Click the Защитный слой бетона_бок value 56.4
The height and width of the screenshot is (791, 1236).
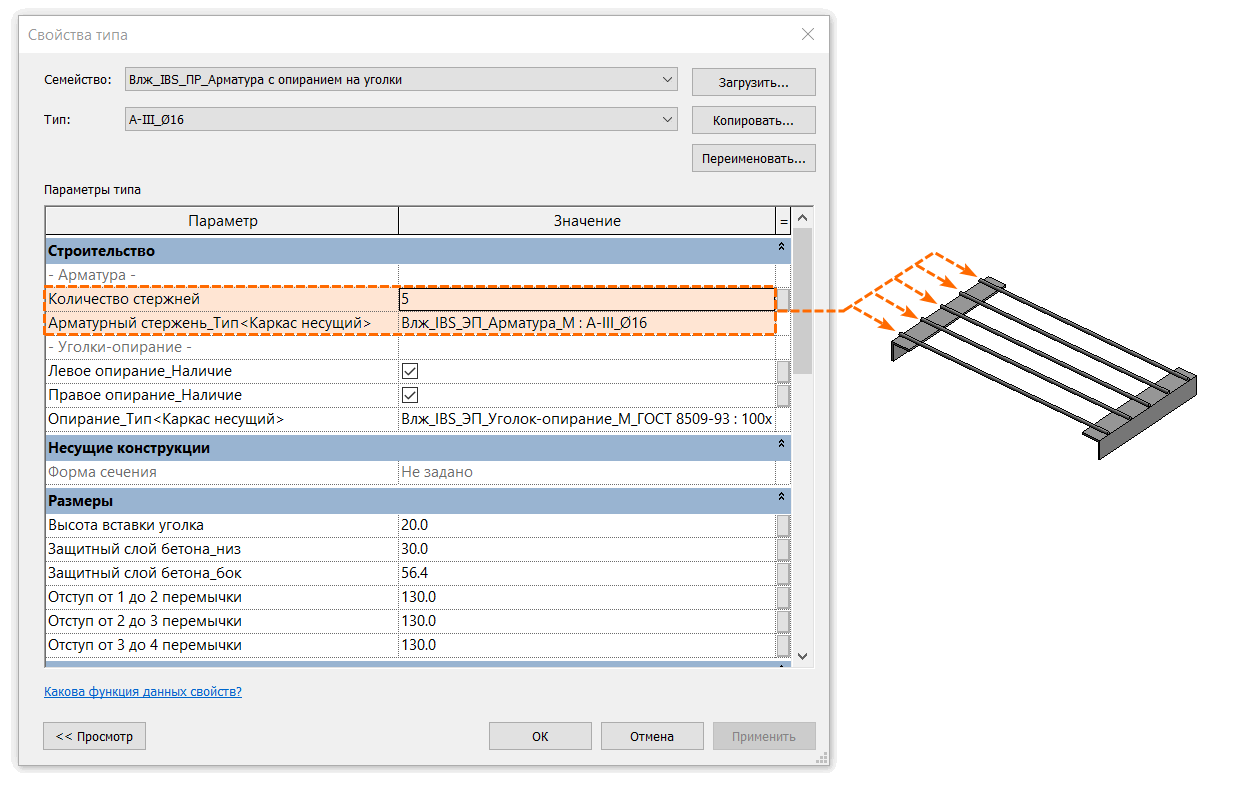click(414, 573)
